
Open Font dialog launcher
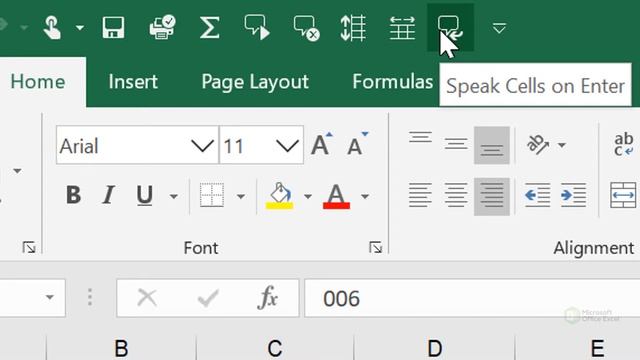[x=376, y=247]
